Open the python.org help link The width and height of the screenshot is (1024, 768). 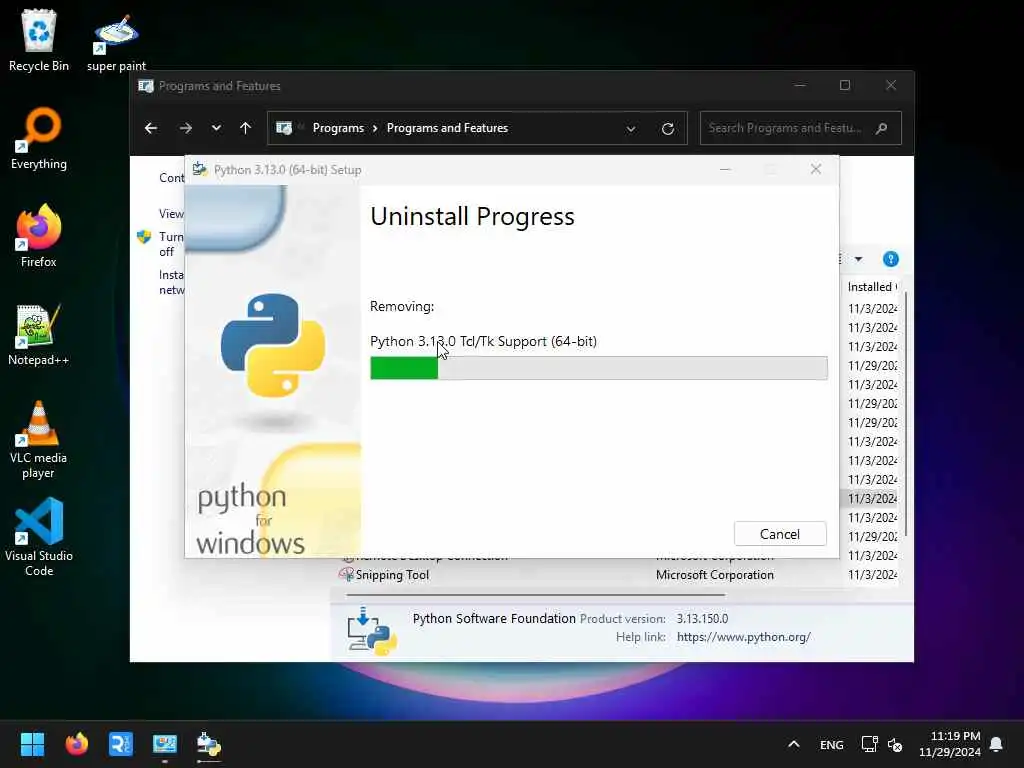click(743, 637)
